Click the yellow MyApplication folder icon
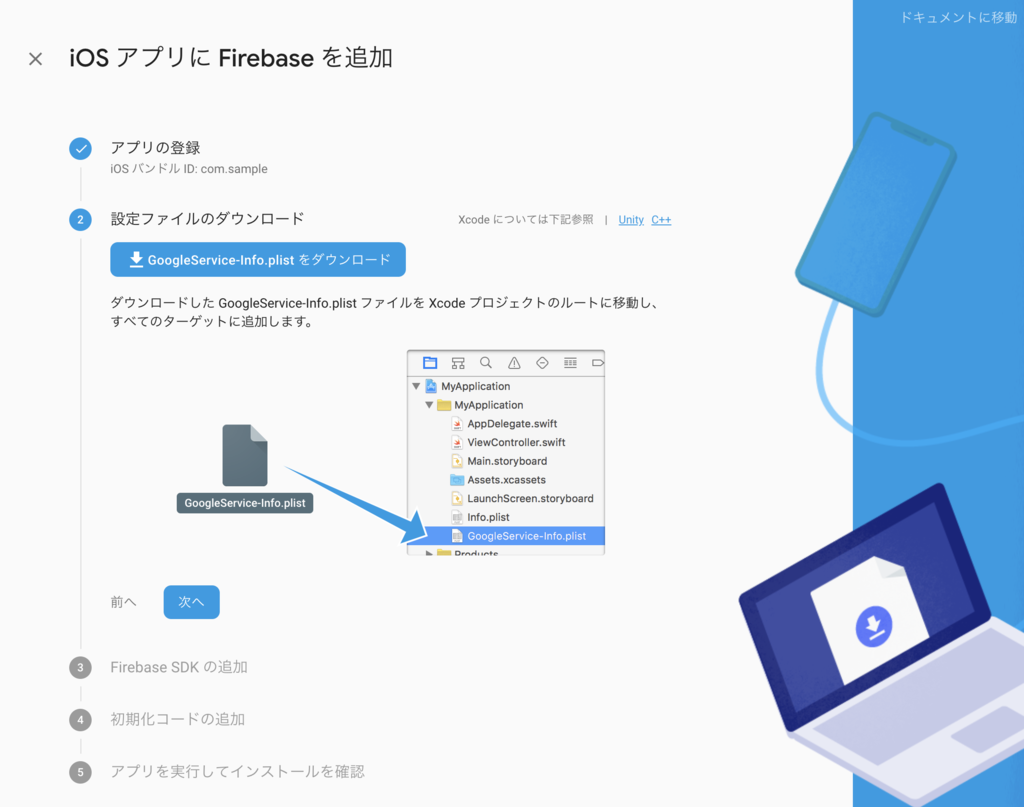Viewport: 1024px width, 807px height. (444, 405)
